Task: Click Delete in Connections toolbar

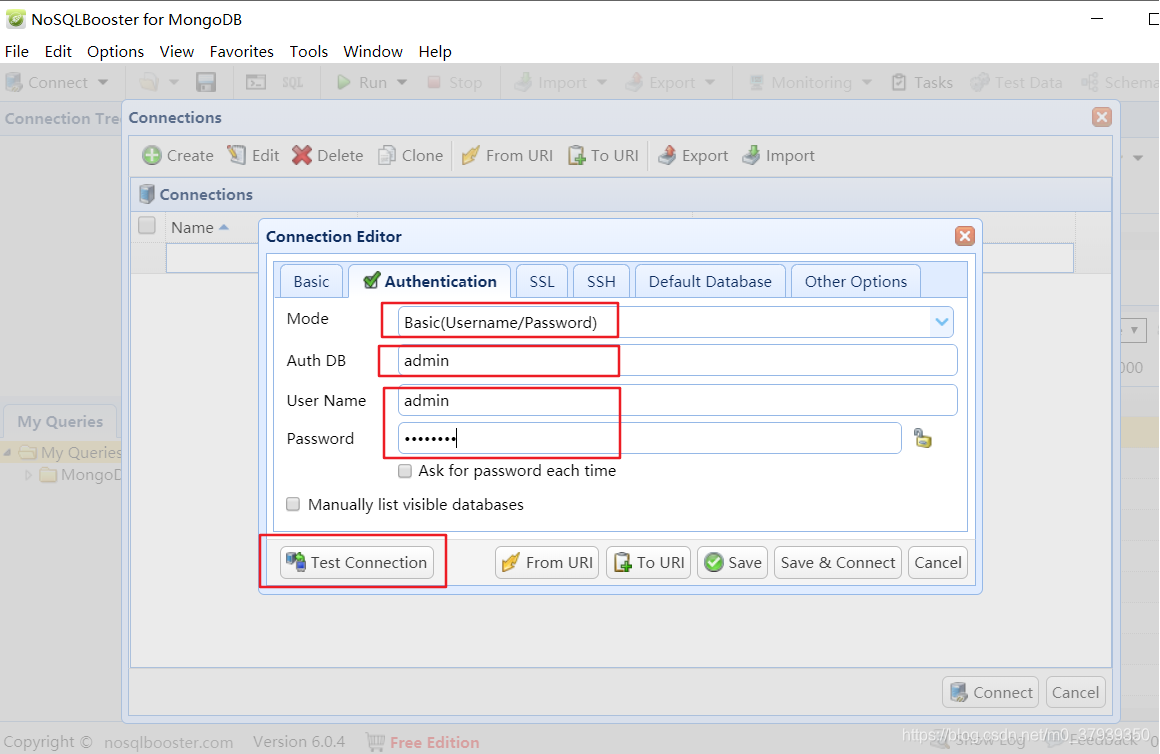Action: pyautogui.click(x=328, y=155)
